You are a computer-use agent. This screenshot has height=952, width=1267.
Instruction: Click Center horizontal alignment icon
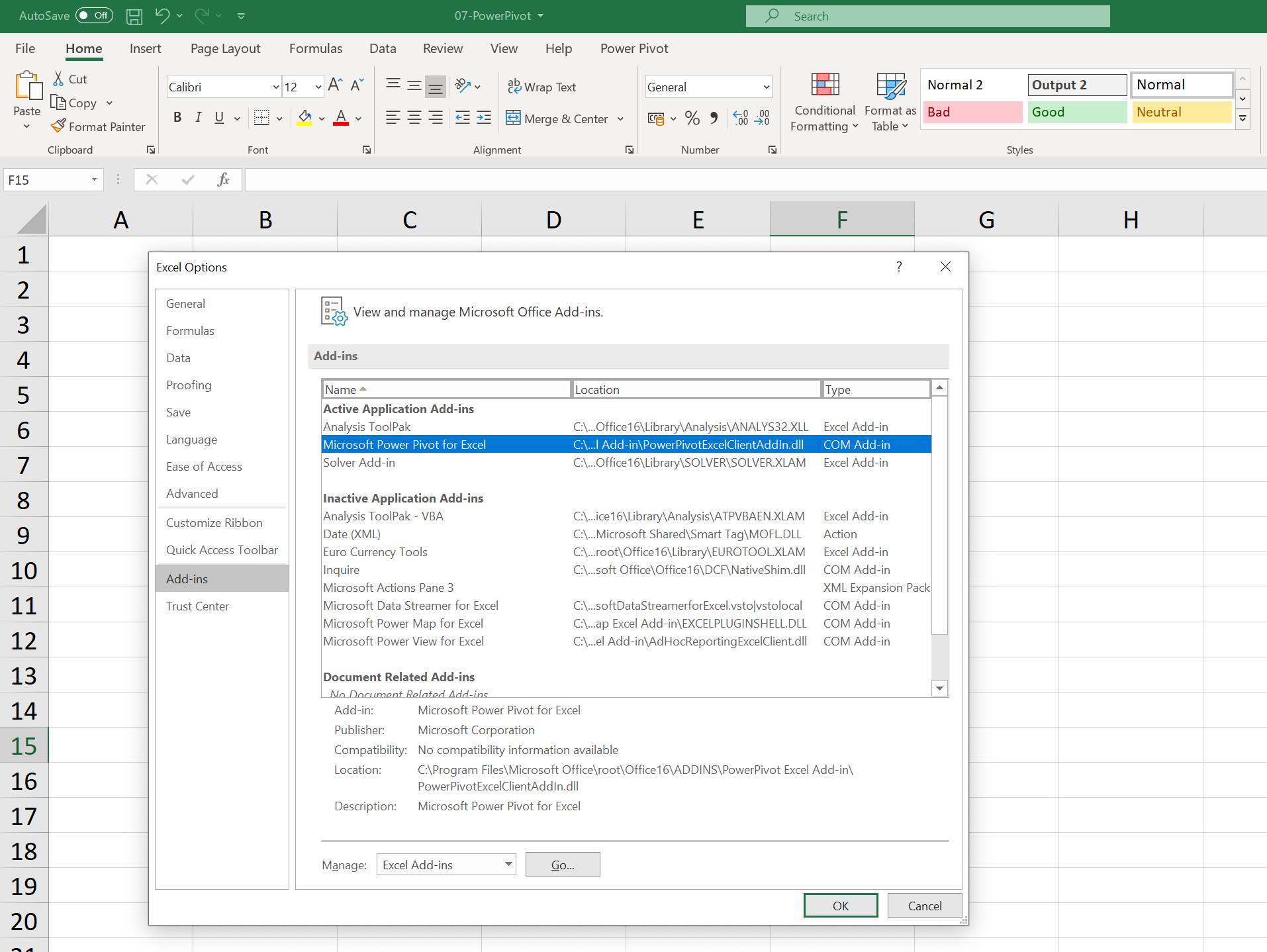pos(414,118)
